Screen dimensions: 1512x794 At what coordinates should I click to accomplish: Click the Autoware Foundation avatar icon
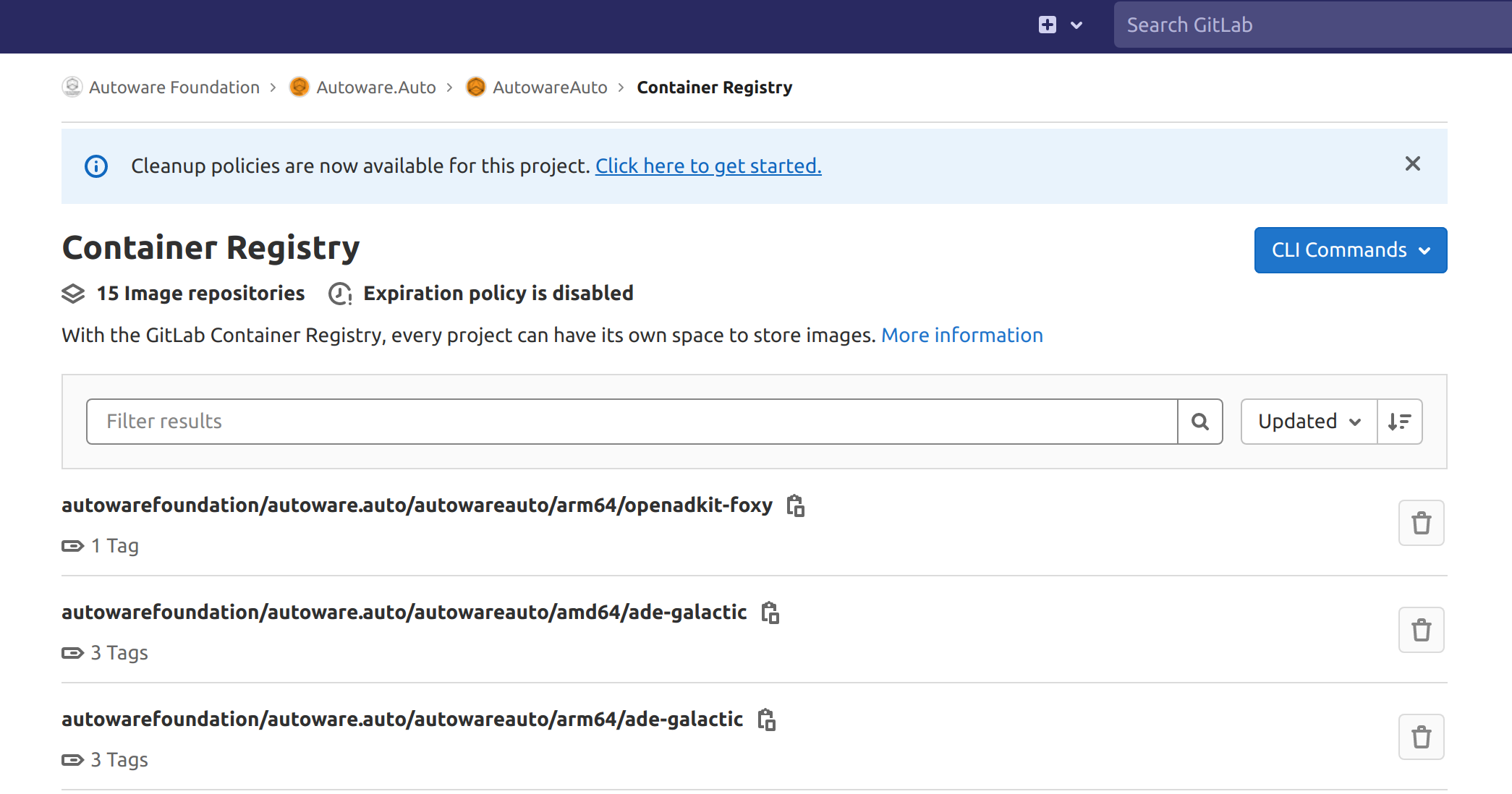click(72, 87)
